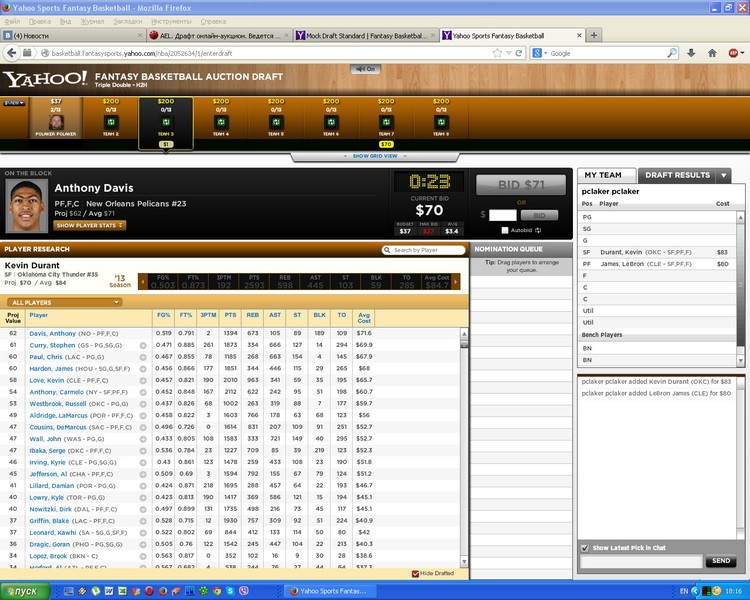This screenshot has width=750, height=600.
Task: Toggle the sound On speaker button
Action: (365, 69)
